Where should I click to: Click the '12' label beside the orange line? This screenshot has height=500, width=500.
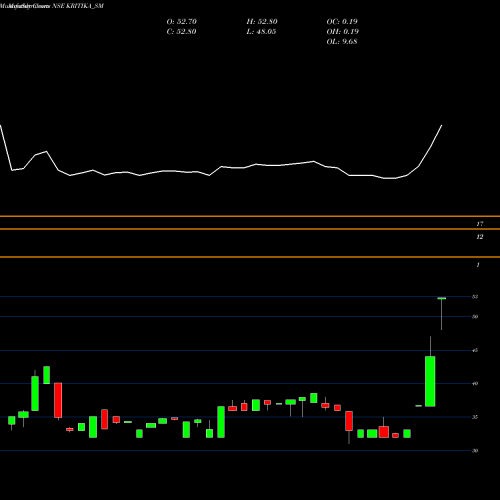click(x=480, y=237)
